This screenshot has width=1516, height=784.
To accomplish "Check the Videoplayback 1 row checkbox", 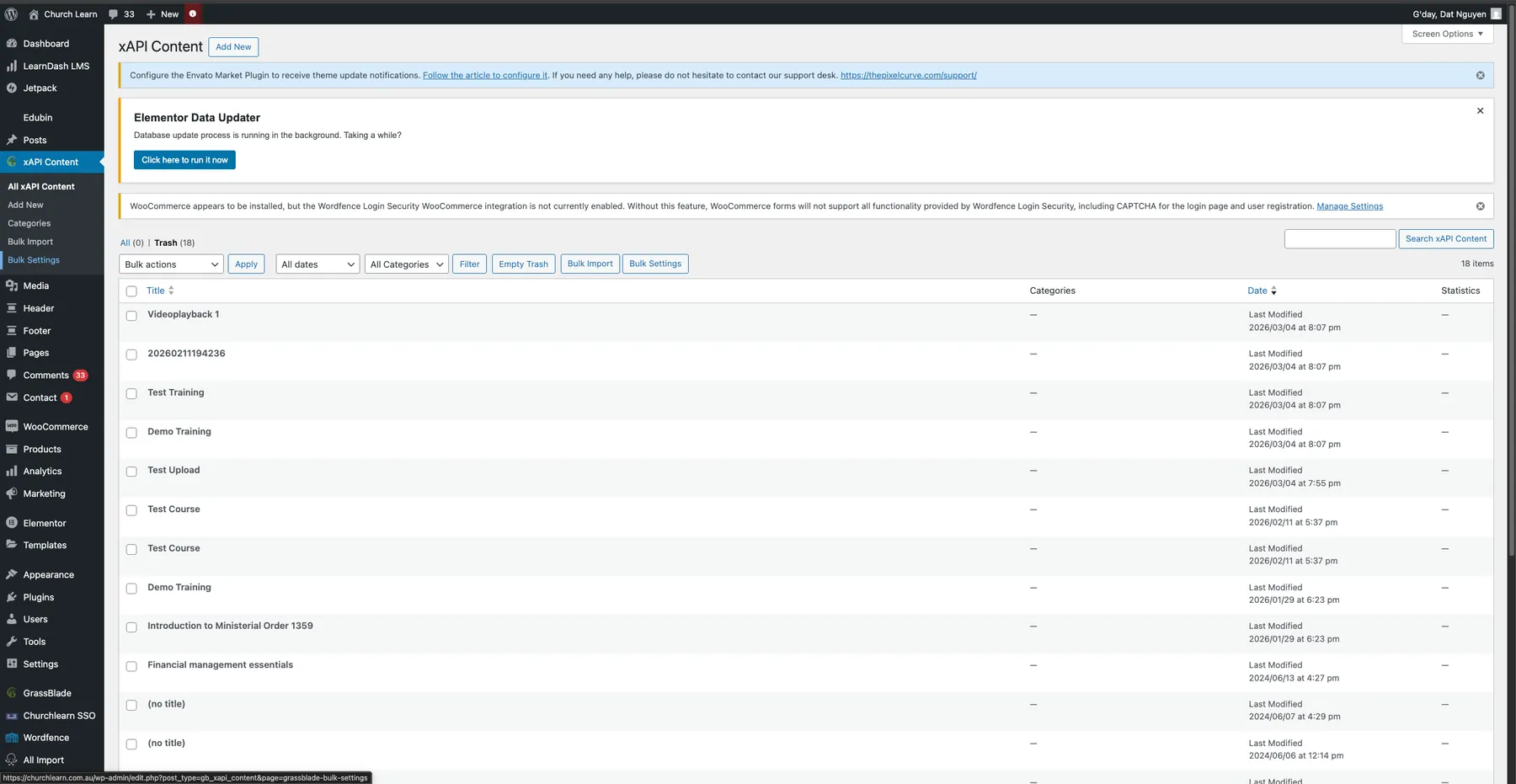I will (131, 316).
